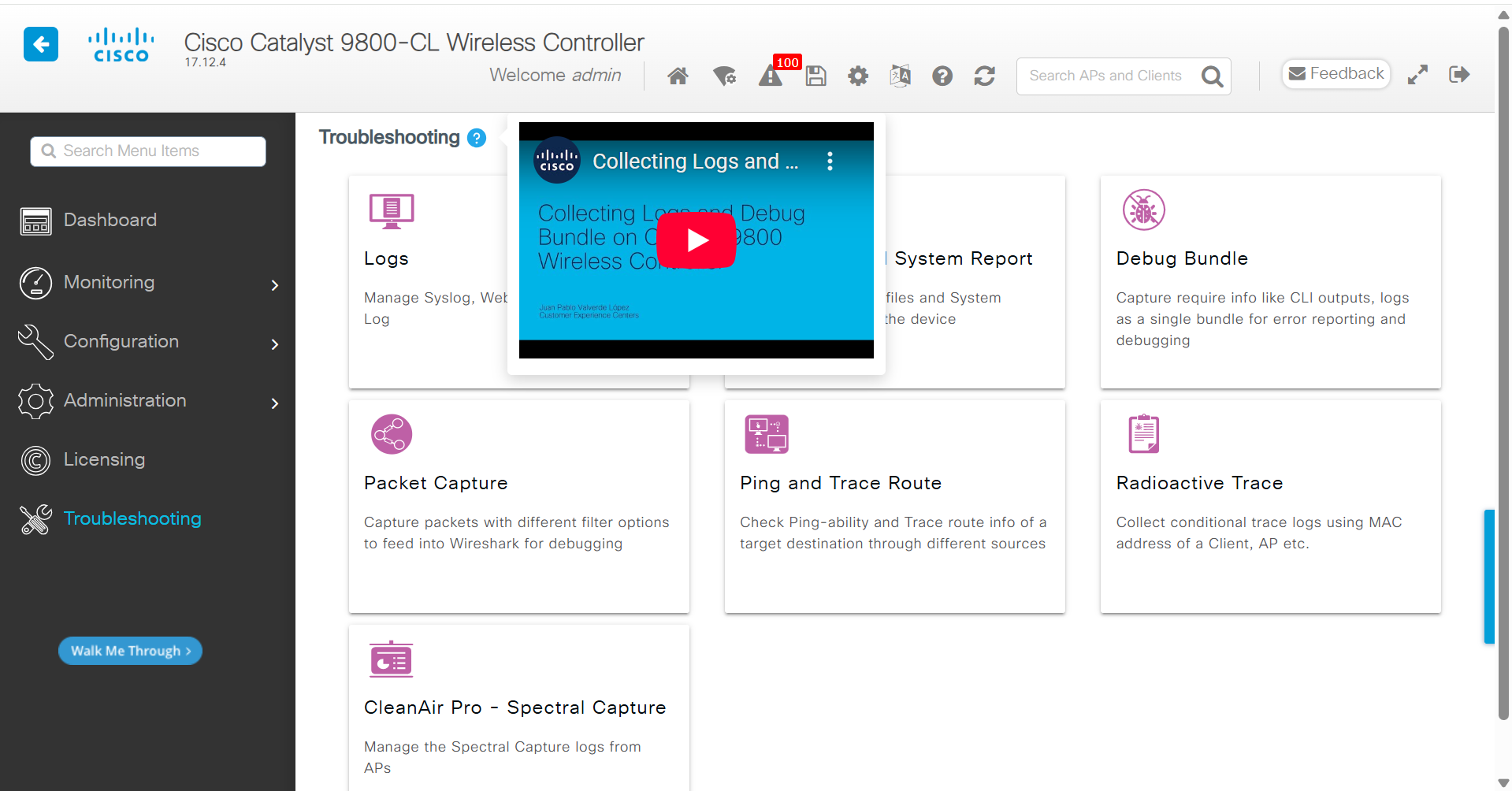
Task: Open video options three-dot menu
Action: pyautogui.click(x=830, y=162)
